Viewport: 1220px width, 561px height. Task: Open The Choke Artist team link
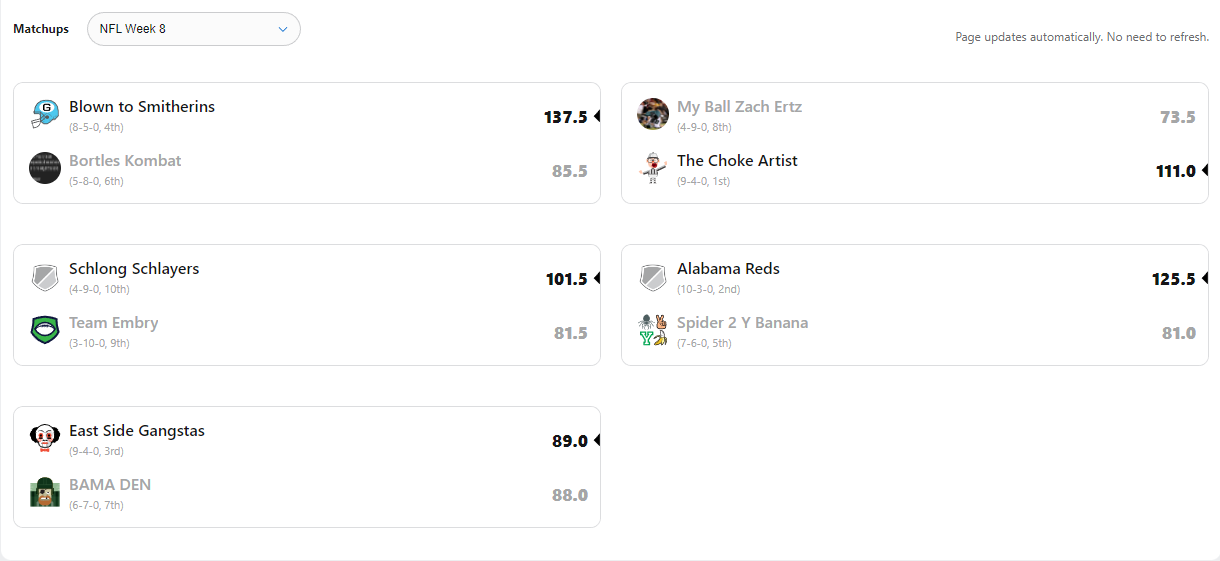(737, 161)
